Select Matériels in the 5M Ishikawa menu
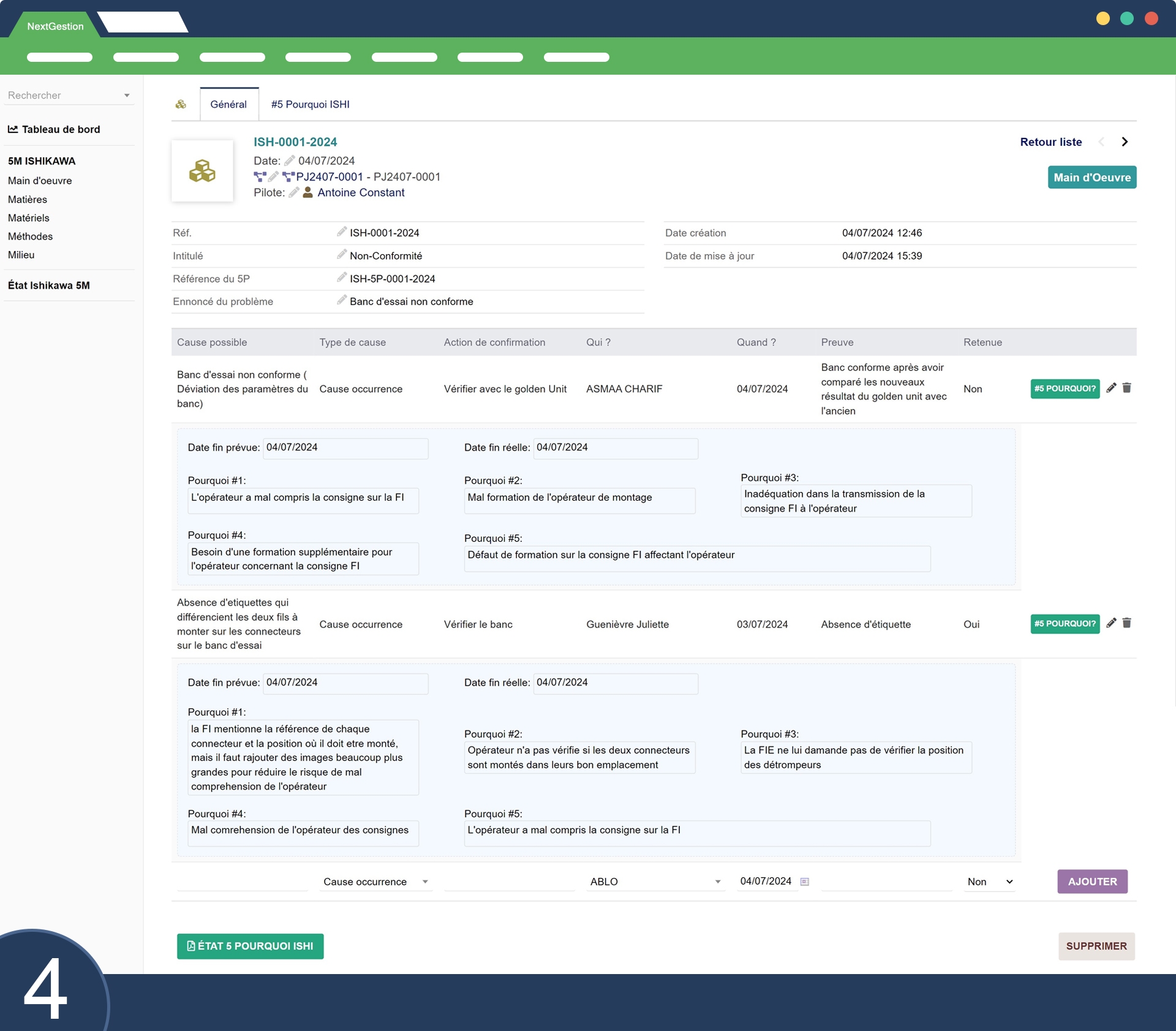The image size is (1176, 1031). [x=29, y=218]
